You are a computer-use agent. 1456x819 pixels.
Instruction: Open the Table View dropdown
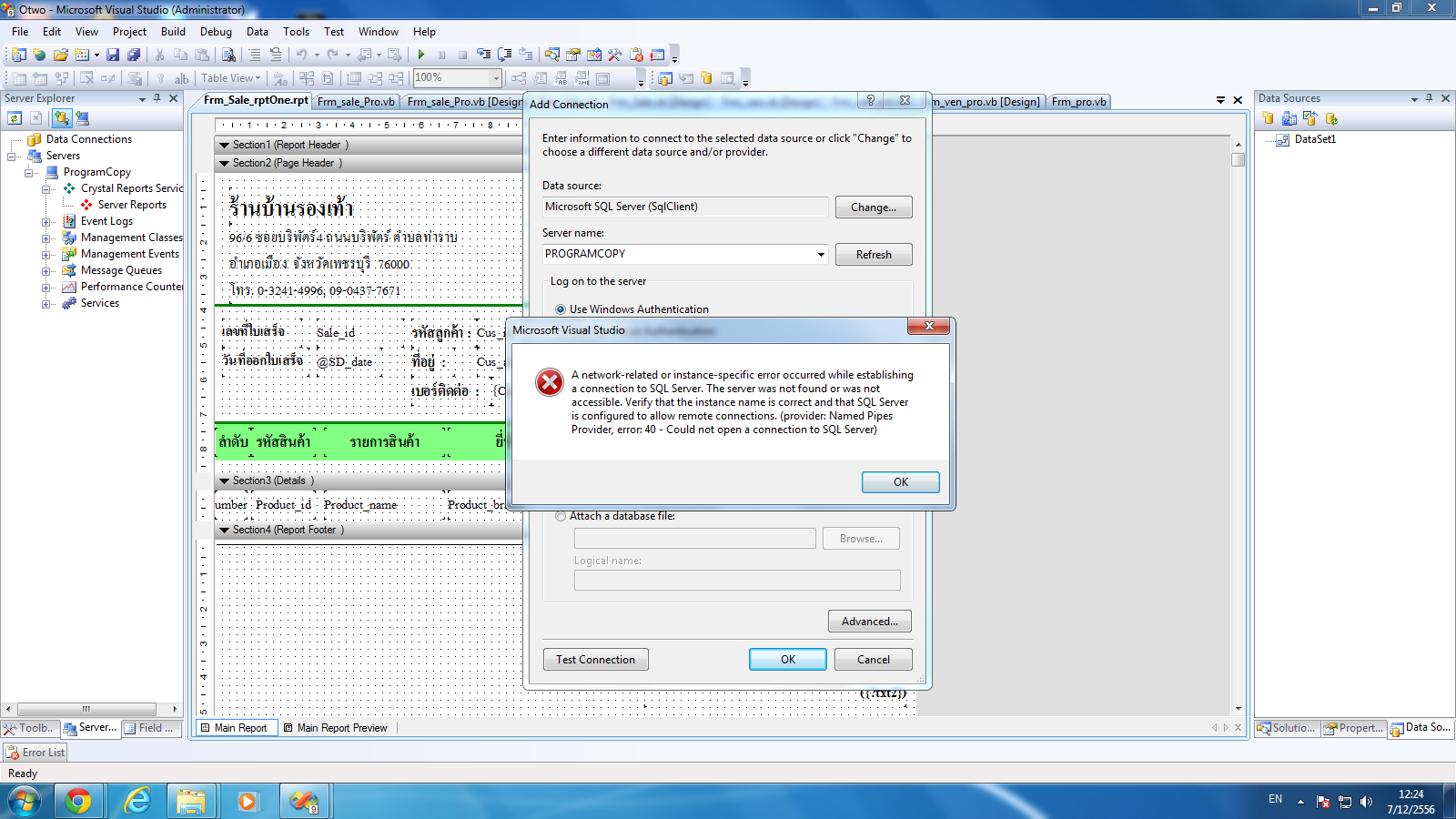point(230,78)
